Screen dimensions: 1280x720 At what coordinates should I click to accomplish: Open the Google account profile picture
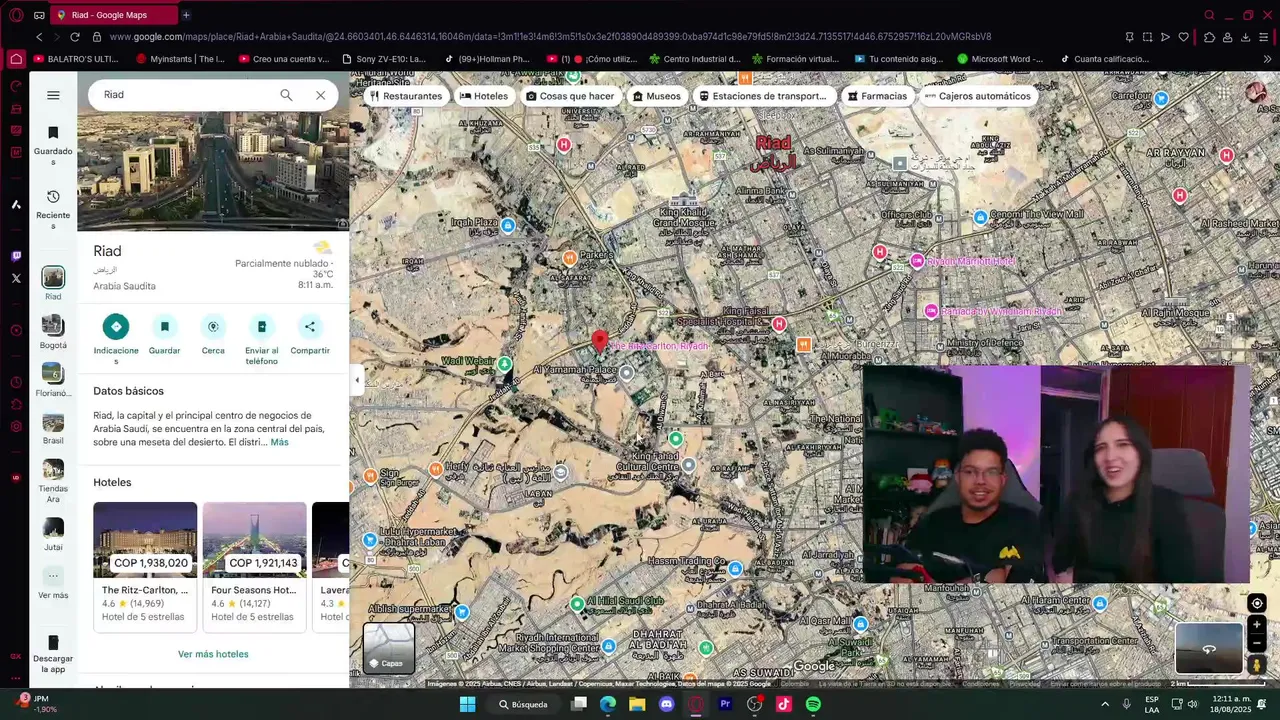click(x=1256, y=93)
